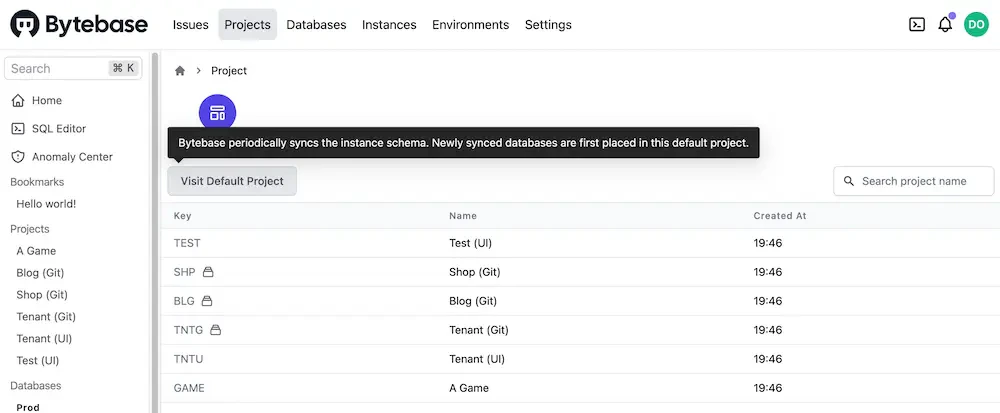Click the lock icon beside SHP
Viewport: 1000px width, 413px height.
click(208, 272)
